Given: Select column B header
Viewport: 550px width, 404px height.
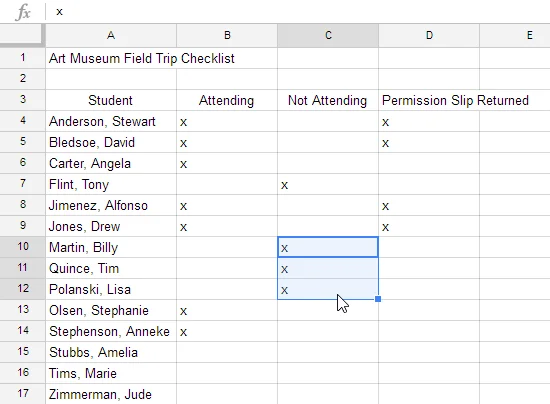Looking at the screenshot, I should click(227, 35).
